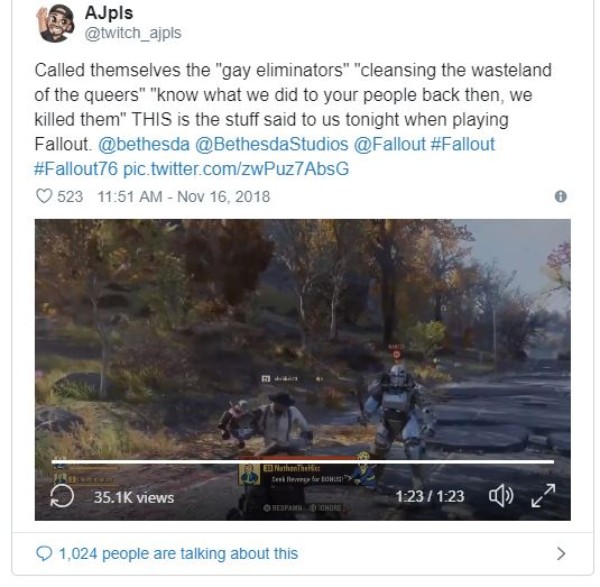Click the speech bubble reply icon
Image resolution: width=600 pixels, height=587 pixels.
point(44,553)
